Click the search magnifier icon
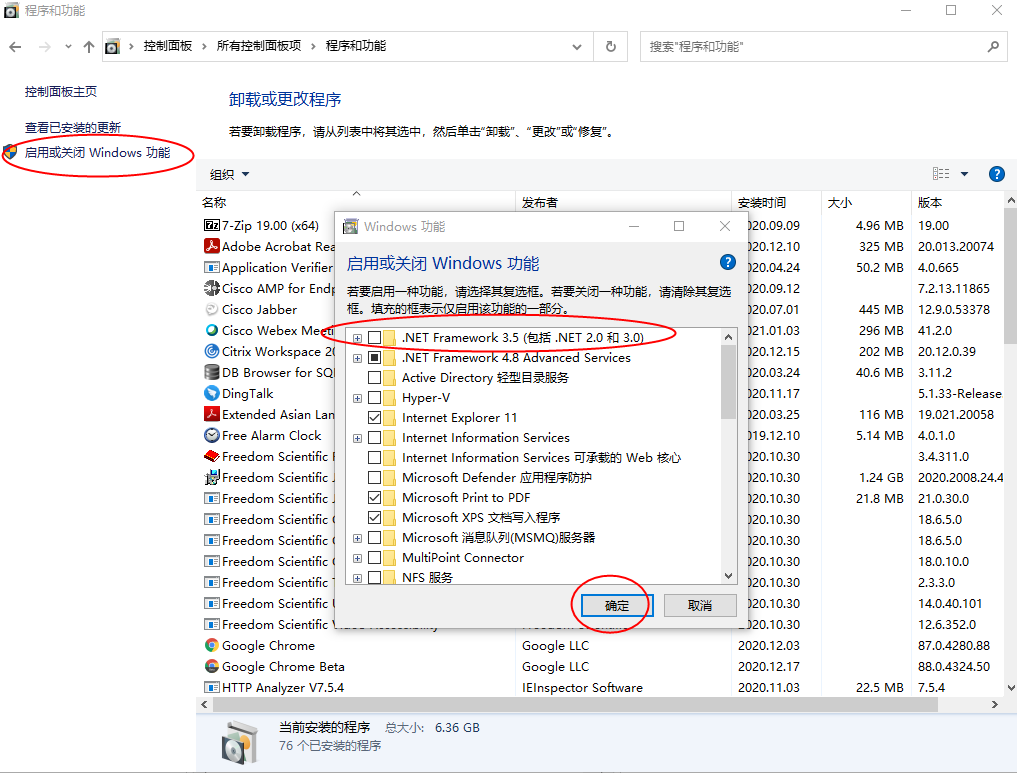This screenshot has width=1017, height=773. pyautogui.click(x=993, y=47)
